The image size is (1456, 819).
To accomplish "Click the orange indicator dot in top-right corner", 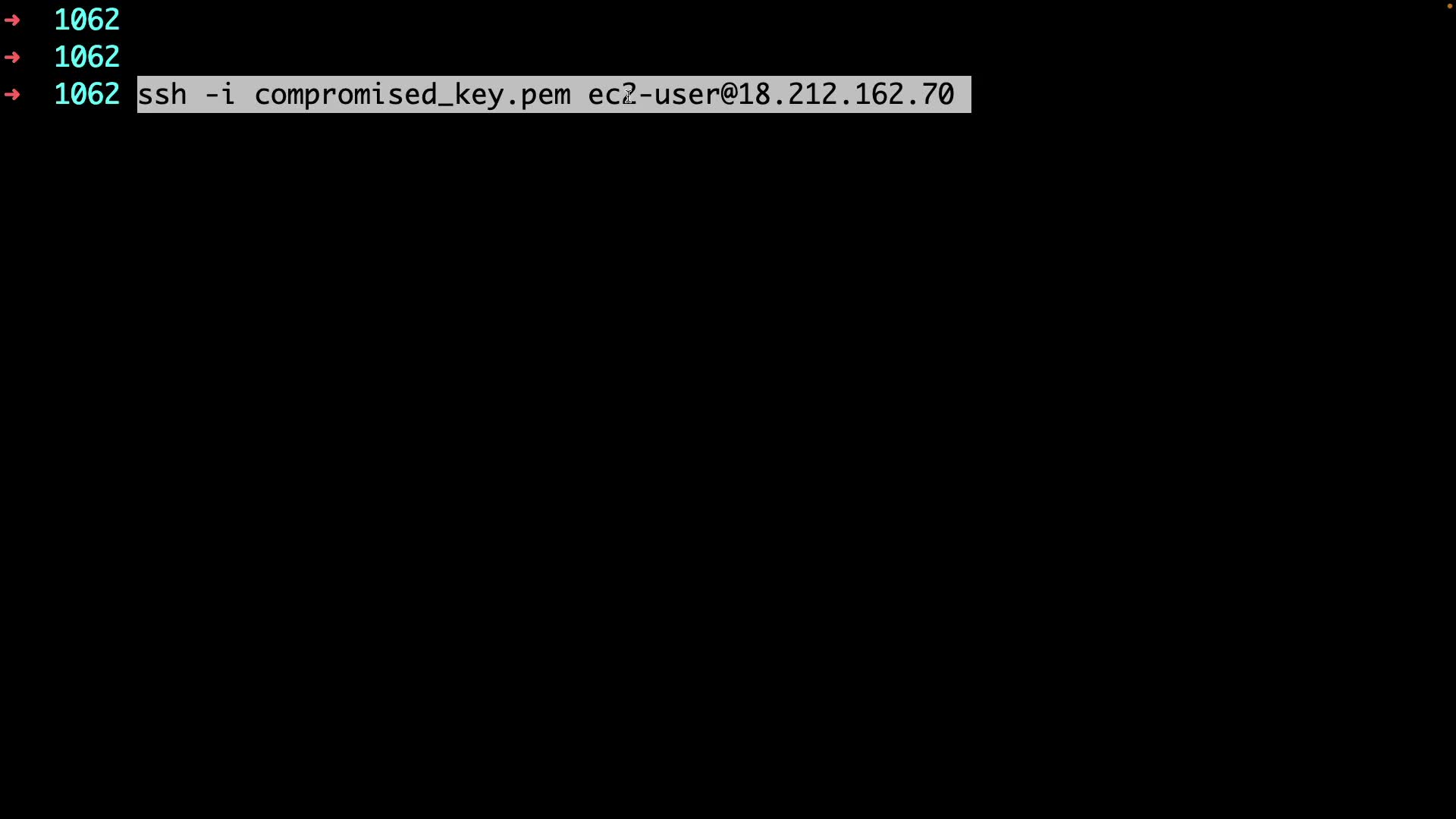I will tap(1449, 6).
